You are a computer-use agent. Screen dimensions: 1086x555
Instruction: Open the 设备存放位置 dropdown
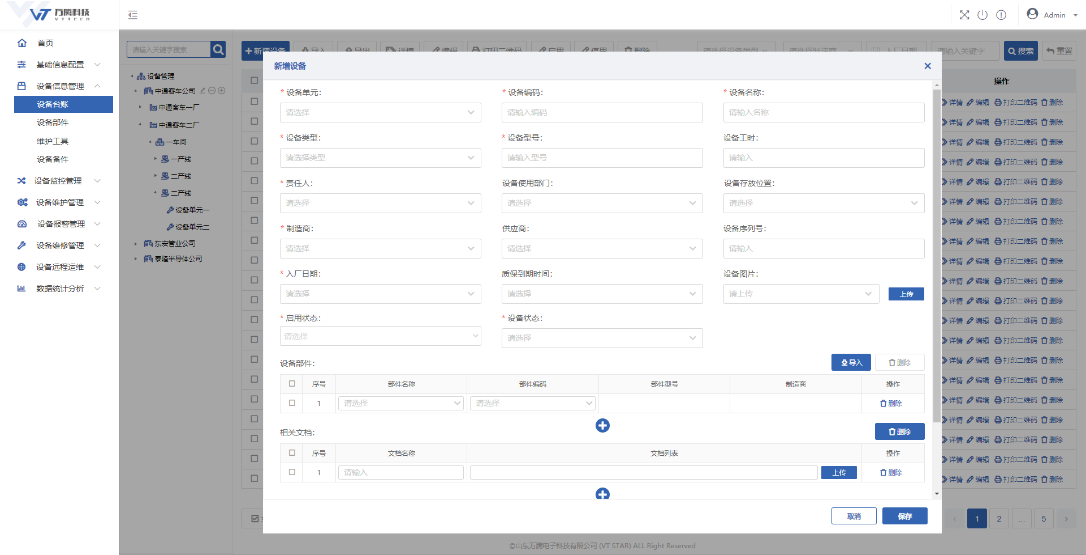point(823,203)
